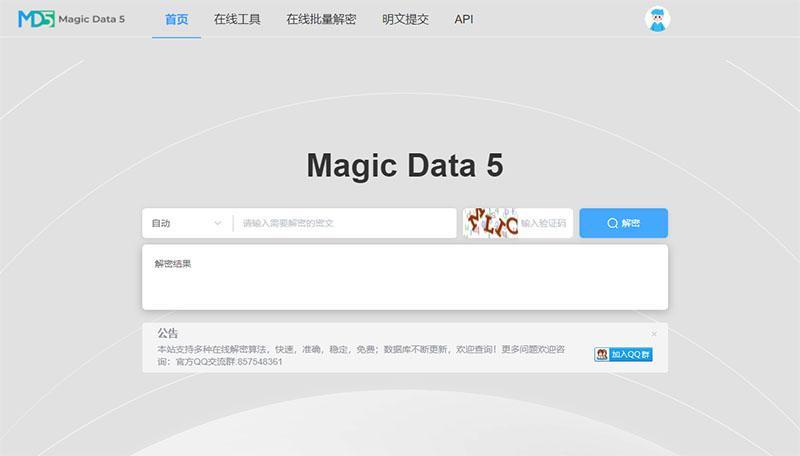
Task: Click the blue 解密 button
Action: (623, 223)
